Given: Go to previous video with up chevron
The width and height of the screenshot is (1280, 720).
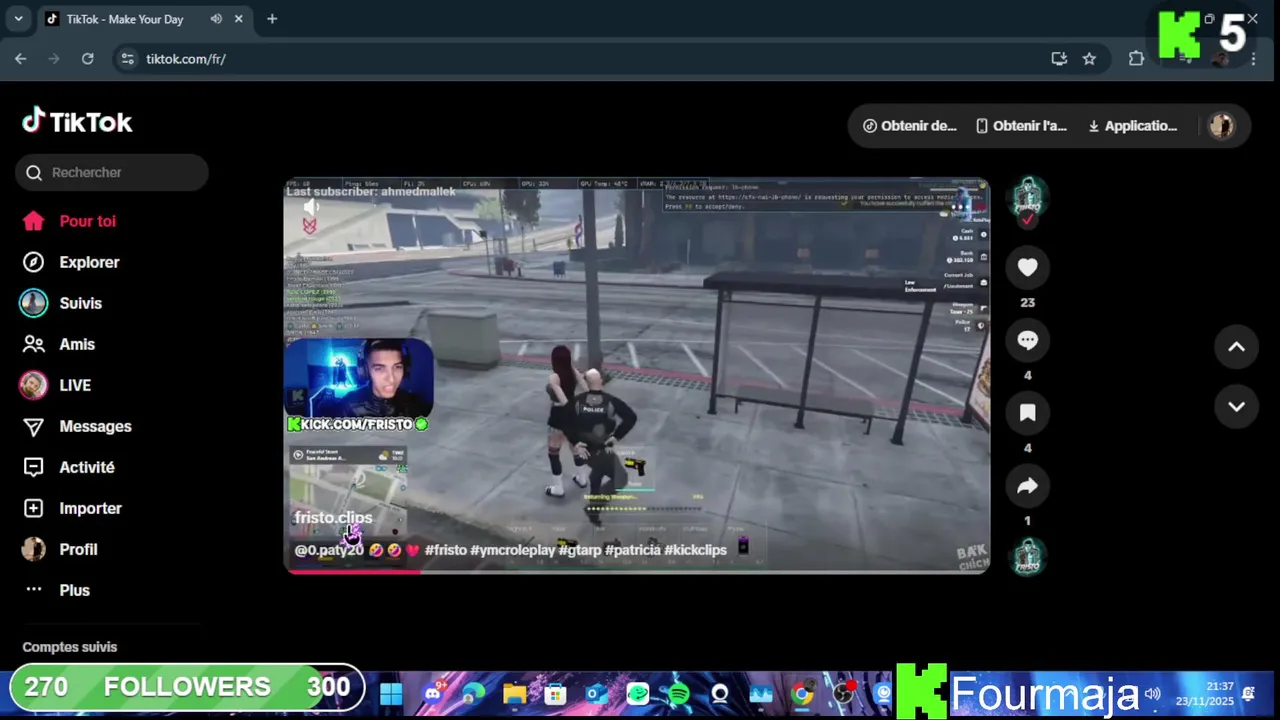Looking at the screenshot, I should [1236, 346].
